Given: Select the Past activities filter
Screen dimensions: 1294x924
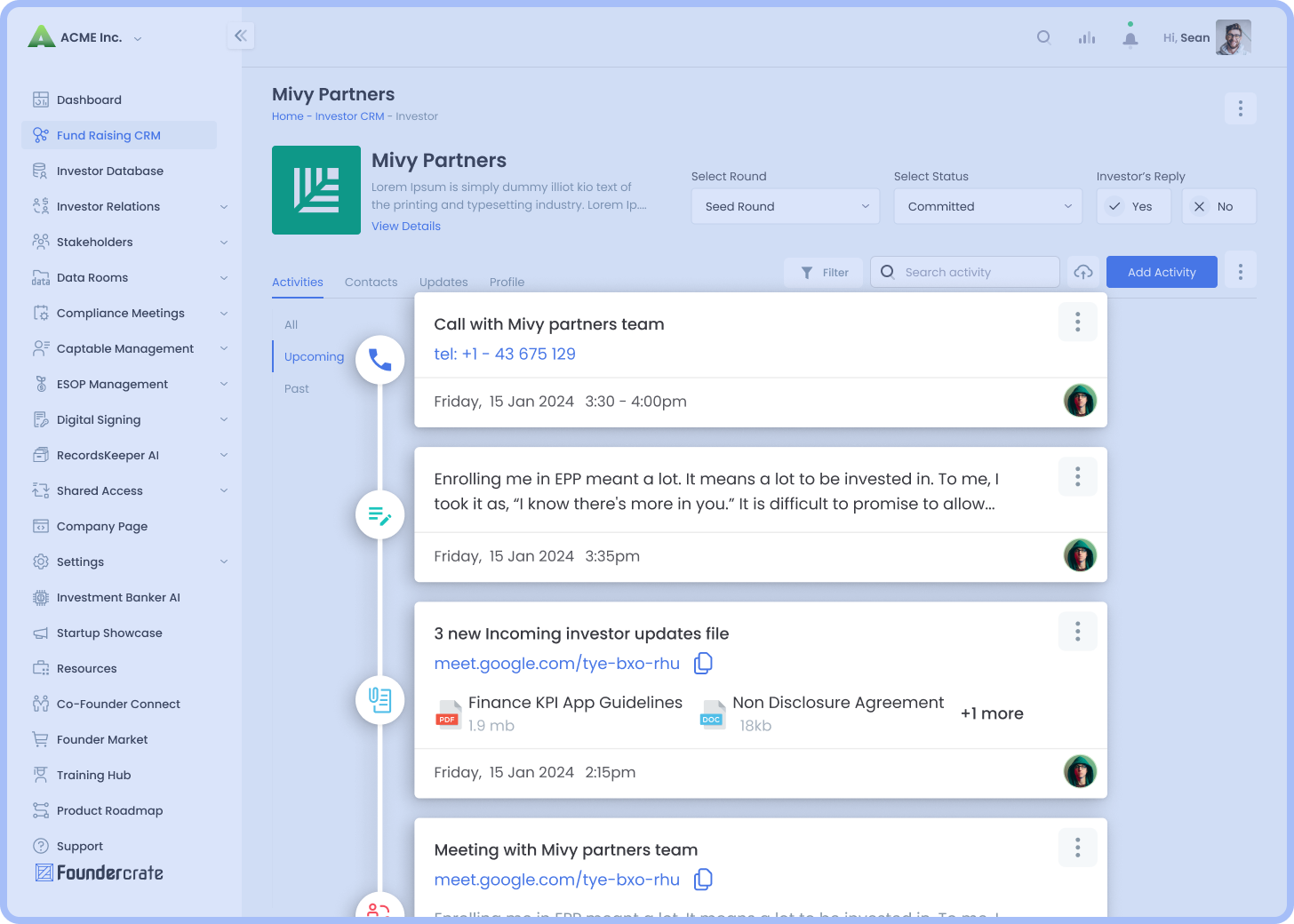Looking at the screenshot, I should (297, 388).
